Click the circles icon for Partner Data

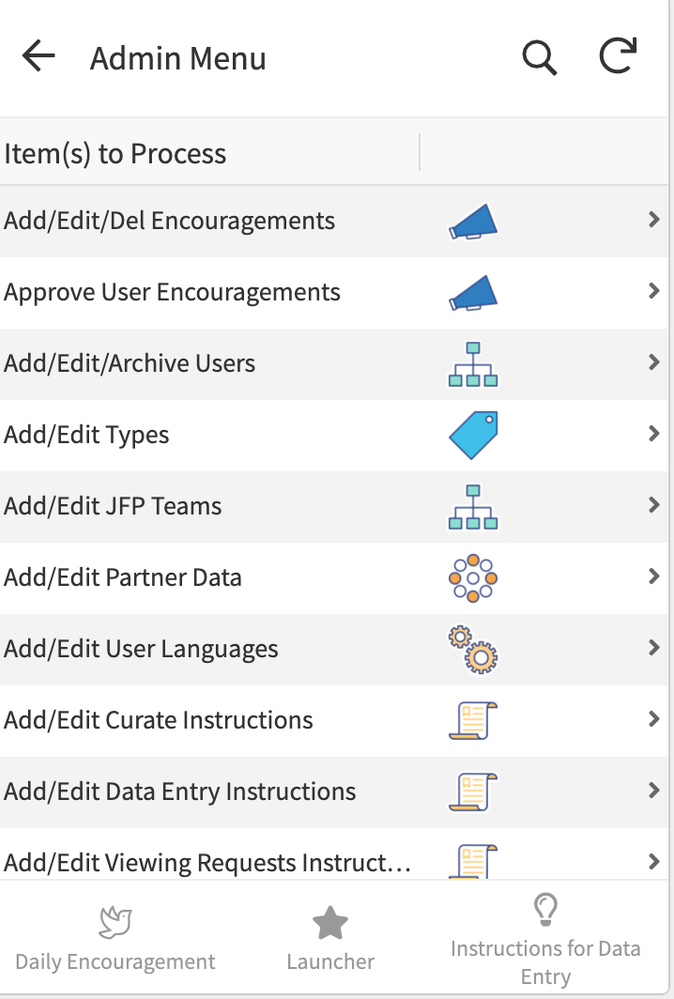click(473, 578)
